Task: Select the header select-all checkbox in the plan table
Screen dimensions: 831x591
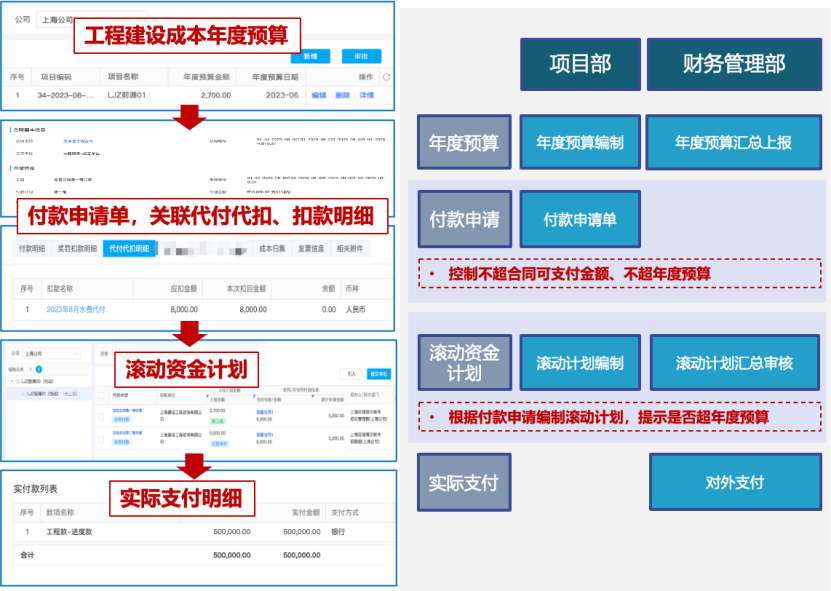Action: point(100,394)
